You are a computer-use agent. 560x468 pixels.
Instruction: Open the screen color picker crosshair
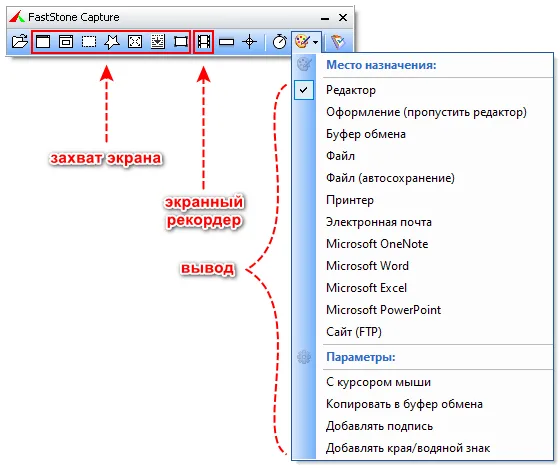click(249, 42)
